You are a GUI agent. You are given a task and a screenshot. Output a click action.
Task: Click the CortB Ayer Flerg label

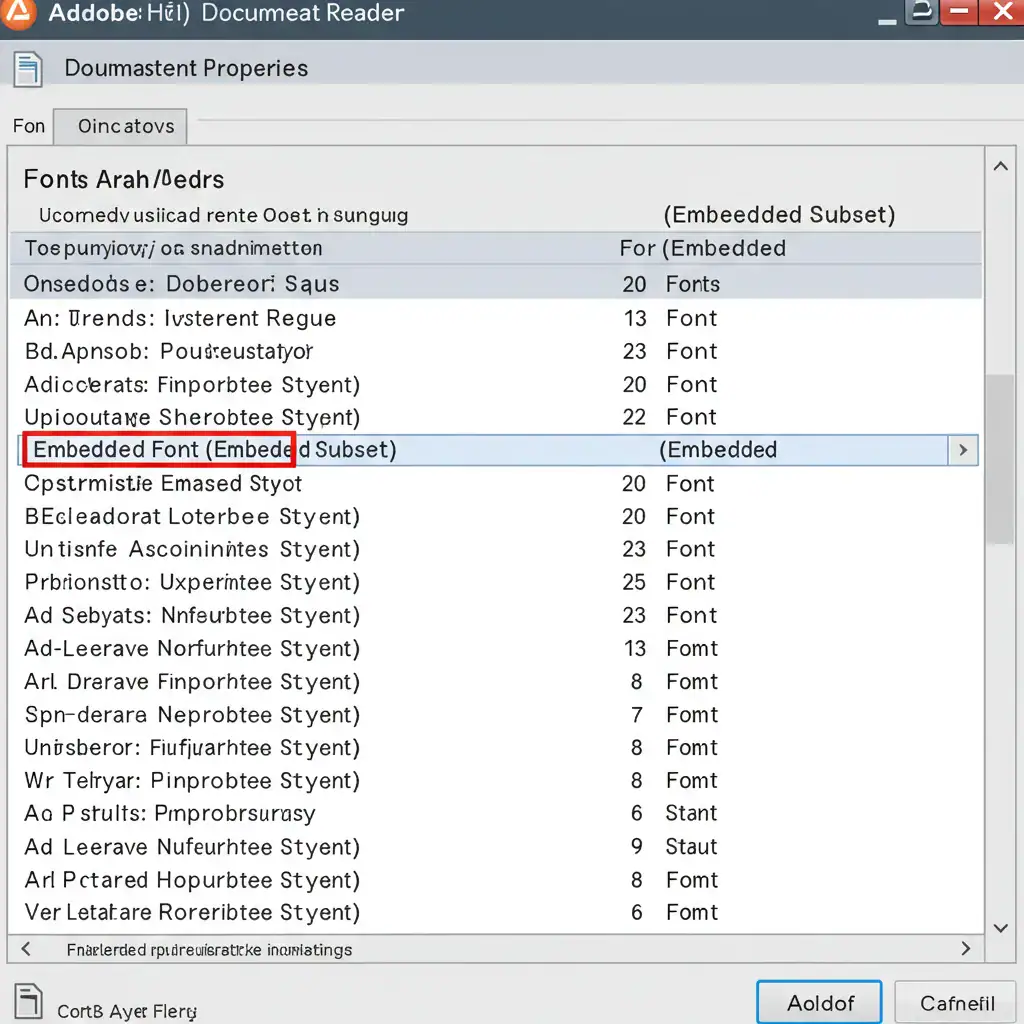click(127, 1012)
